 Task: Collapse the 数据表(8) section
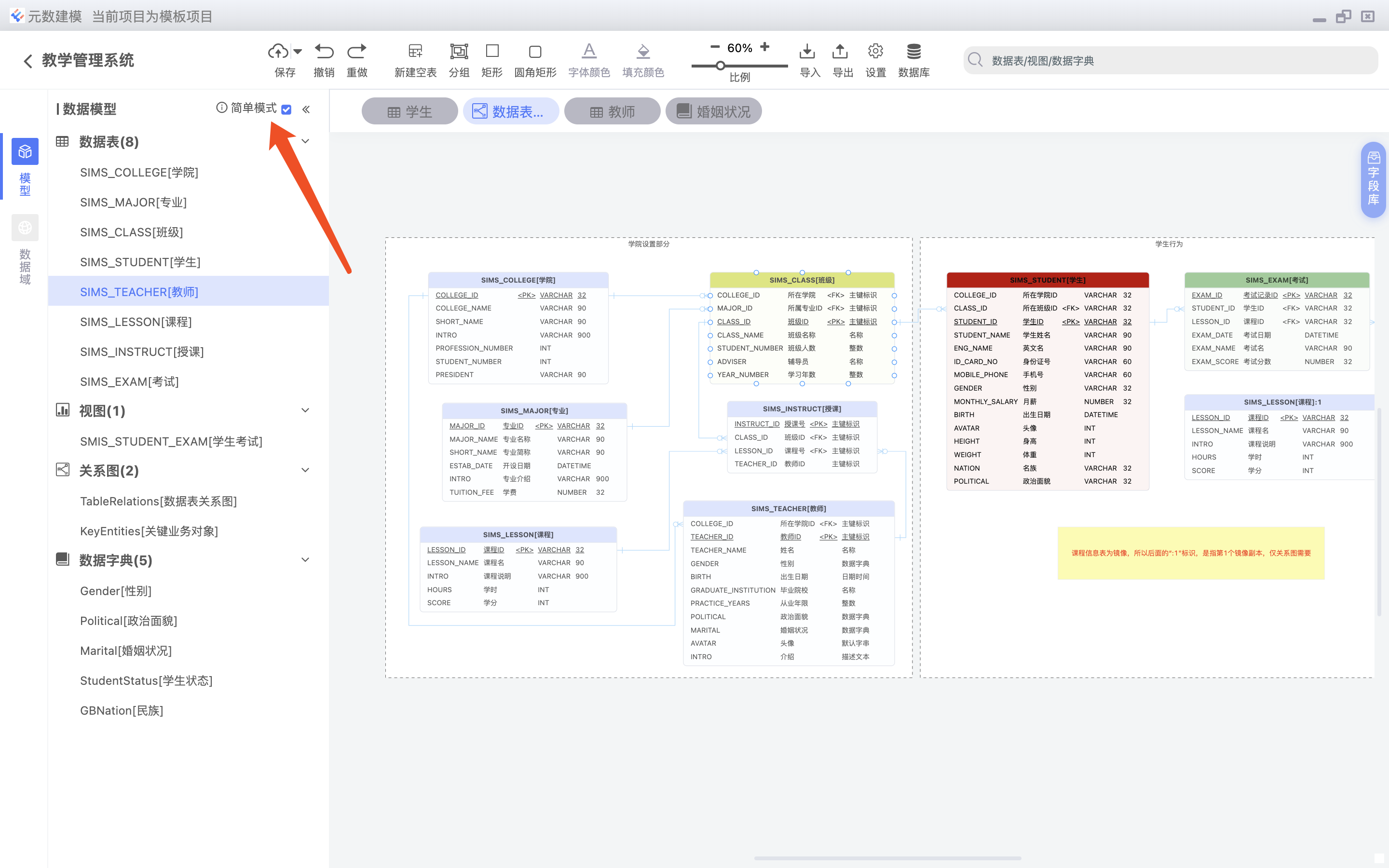(x=305, y=141)
